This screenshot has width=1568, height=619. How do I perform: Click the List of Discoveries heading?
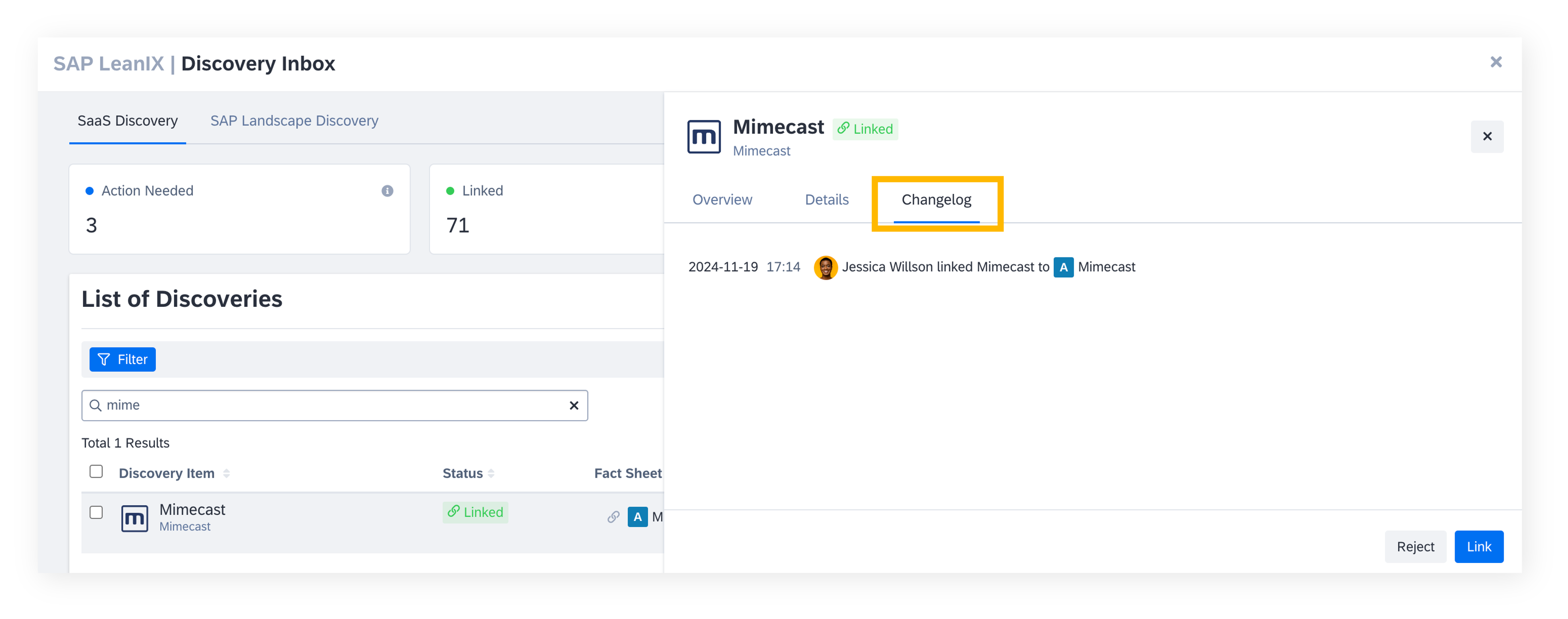(x=182, y=299)
